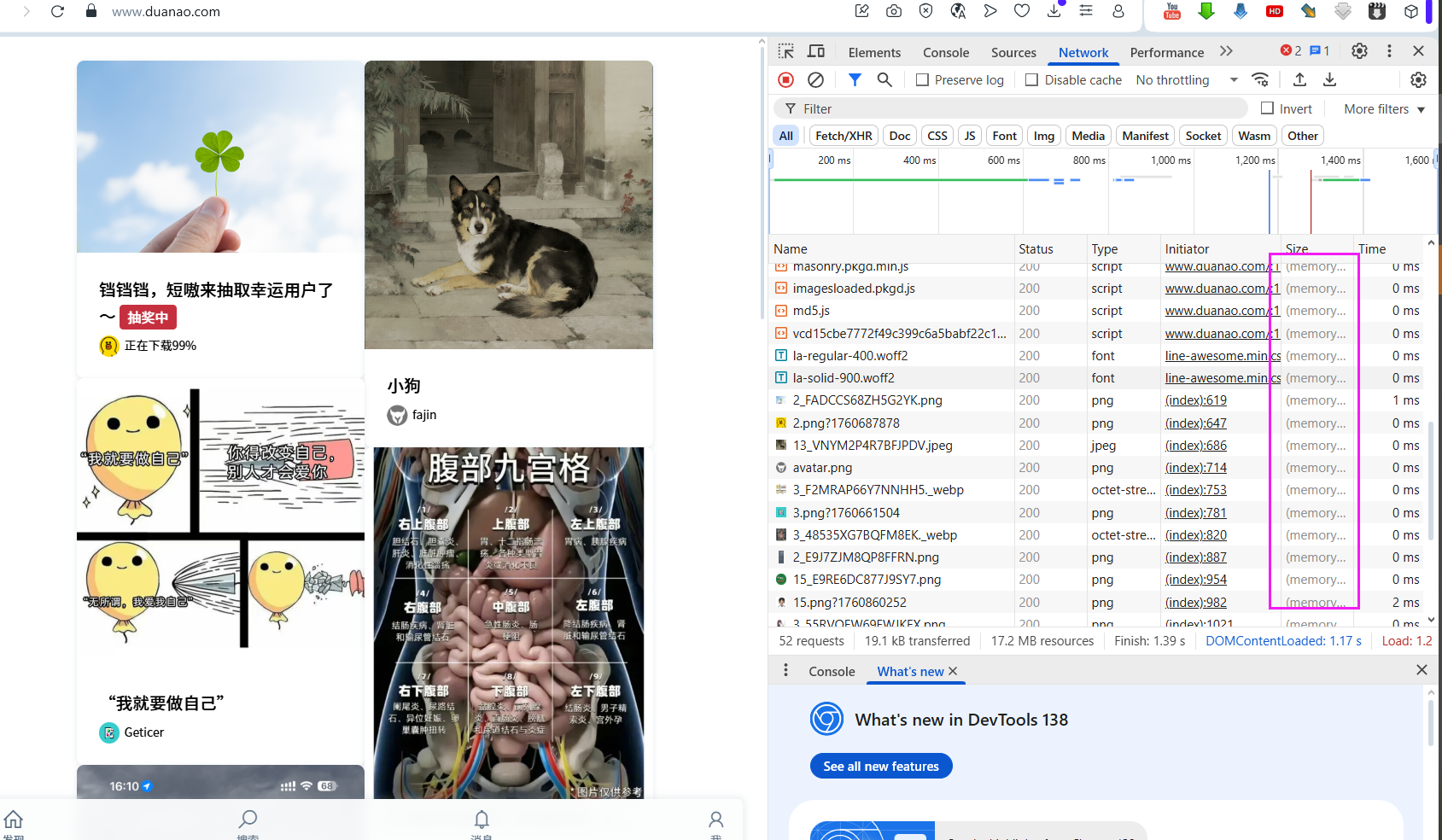Expand the More filters dropdown
This screenshot has width=1442, height=840.
click(1384, 108)
